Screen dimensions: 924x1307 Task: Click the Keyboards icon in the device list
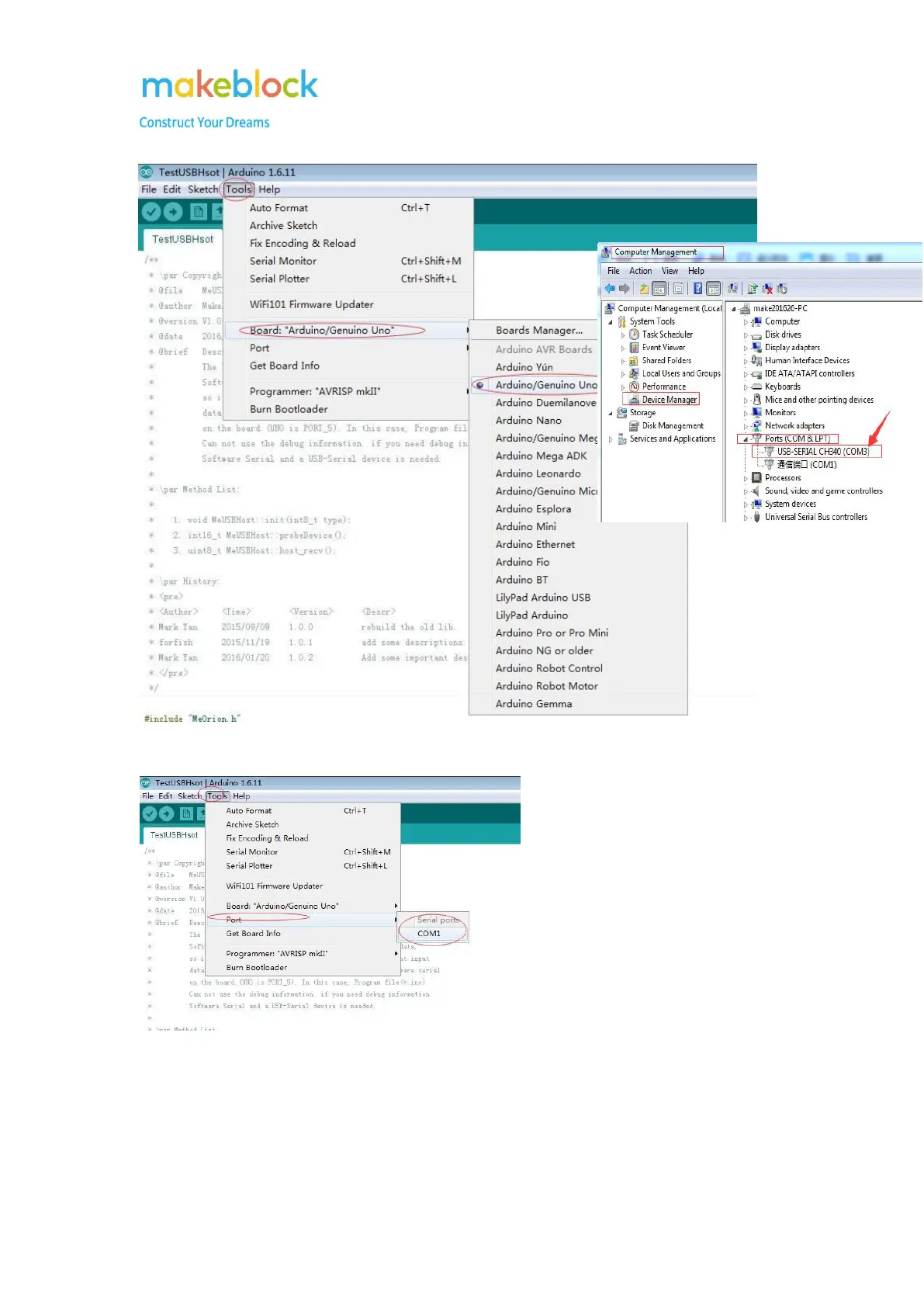[756, 387]
